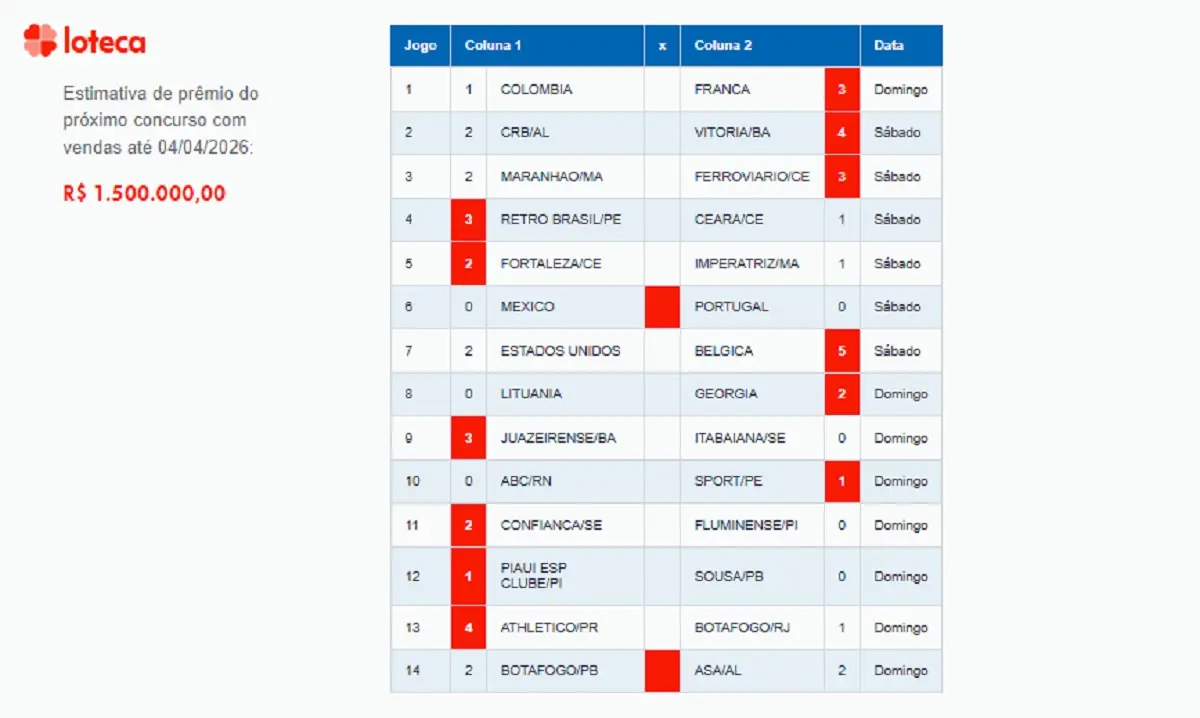This screenshot has height=718, width=1200.
Task: Click the prize amount R$ 1.500.000,00
Action: (144, 194)
